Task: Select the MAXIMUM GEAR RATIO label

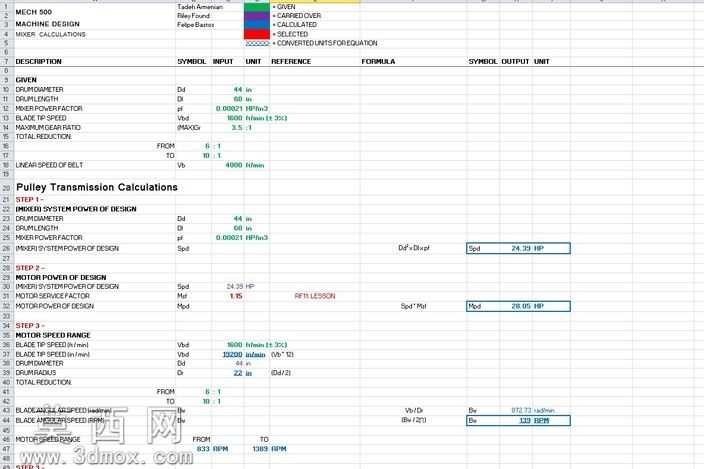Action: tap(48, 127)
